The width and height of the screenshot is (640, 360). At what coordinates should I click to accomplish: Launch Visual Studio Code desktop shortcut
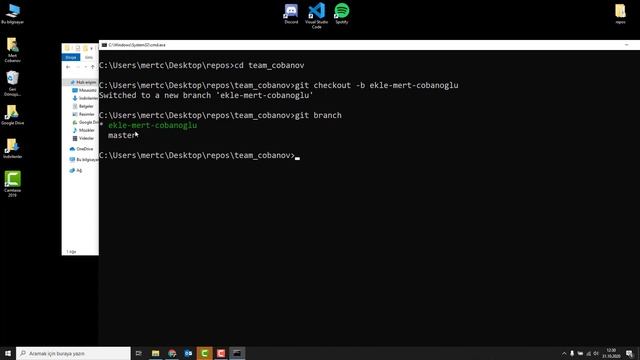(316, 16)
